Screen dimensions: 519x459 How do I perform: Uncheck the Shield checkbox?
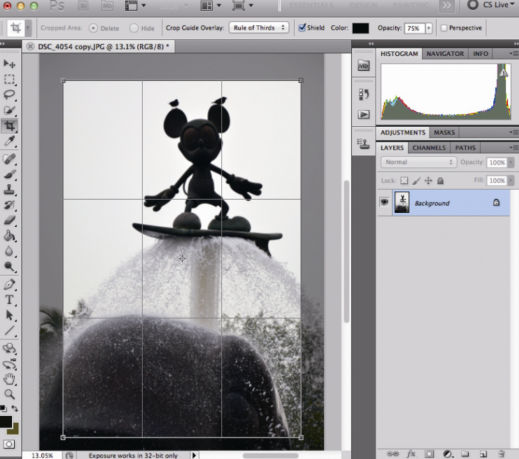click(x=302, y=28)
